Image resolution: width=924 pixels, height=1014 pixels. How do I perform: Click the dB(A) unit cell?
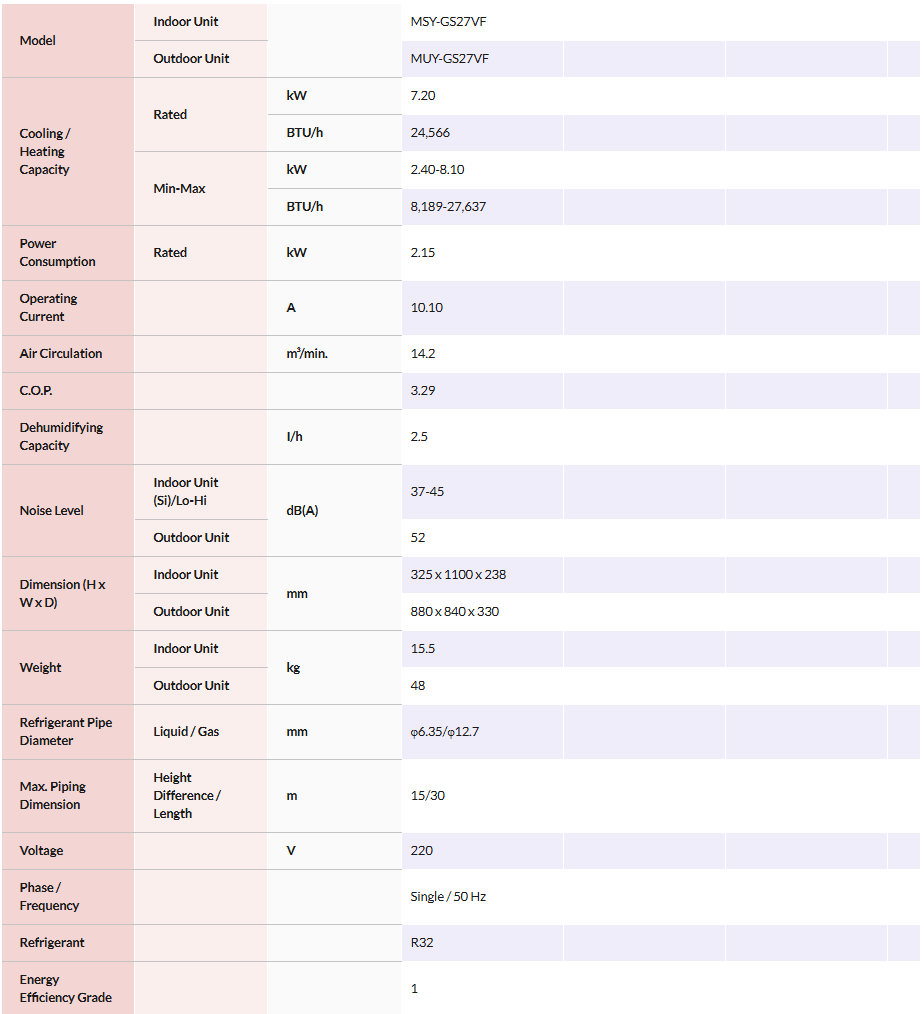[302, 510]
